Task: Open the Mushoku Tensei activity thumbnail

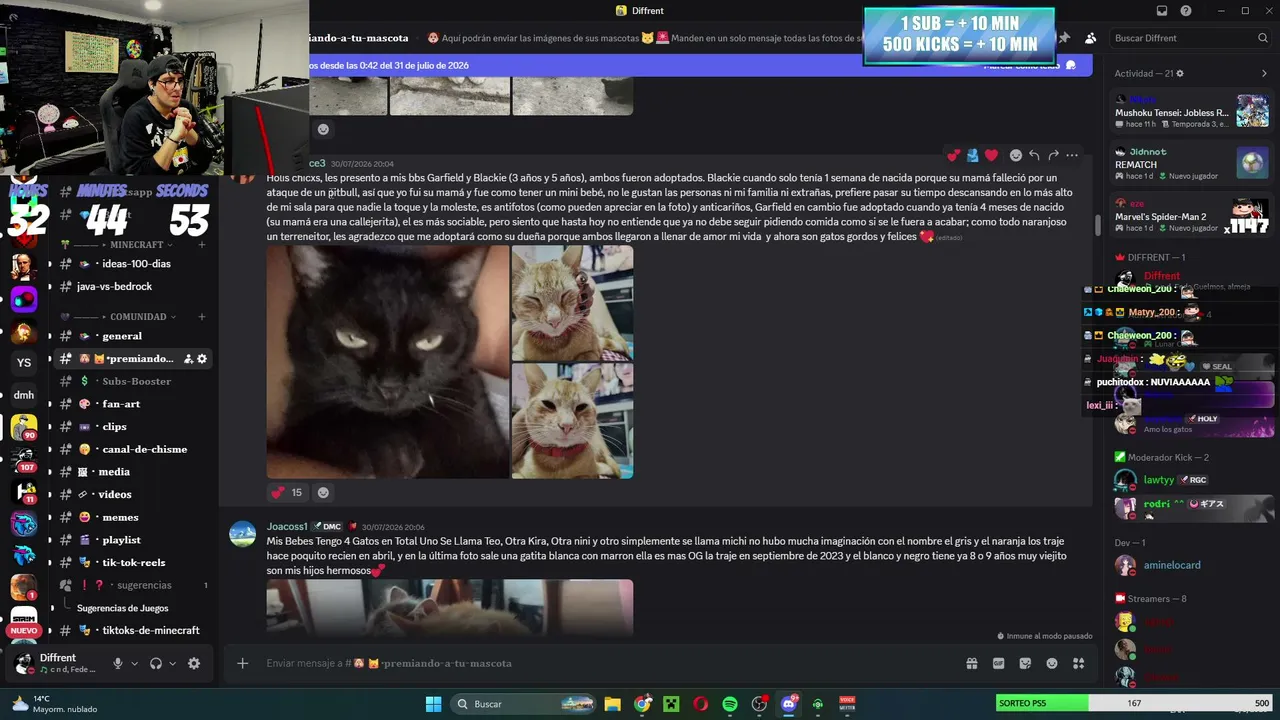Action: tap(1252, 111)
